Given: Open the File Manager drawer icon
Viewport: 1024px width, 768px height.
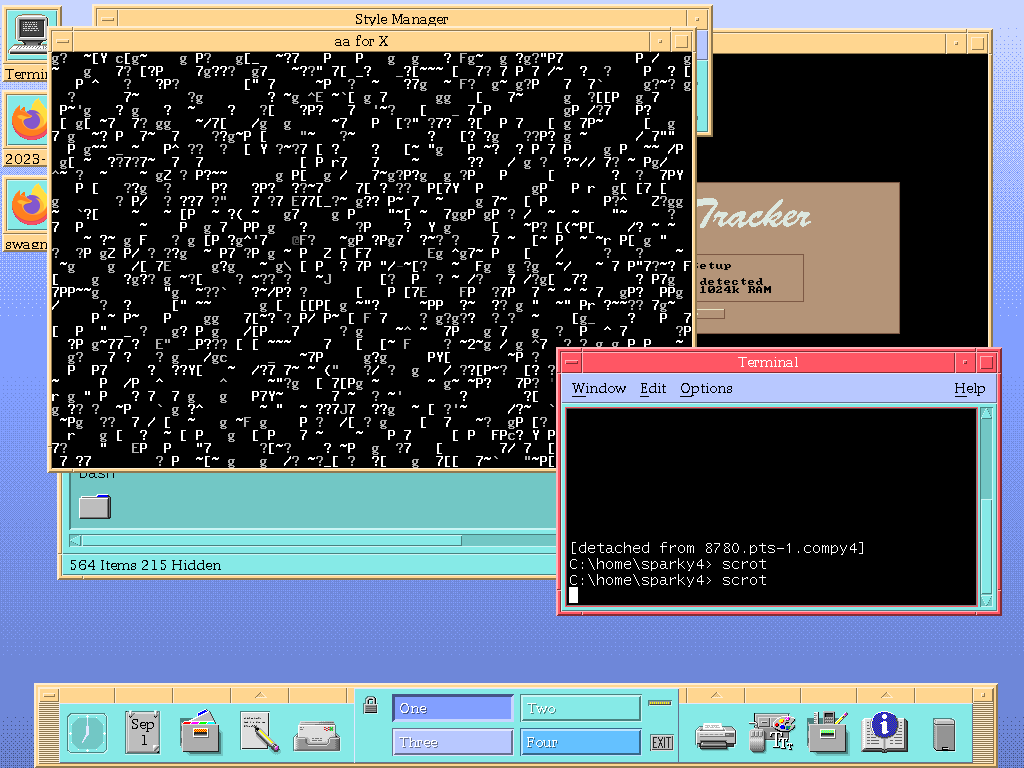Looking at the screenshot, I should pos(201,733).
